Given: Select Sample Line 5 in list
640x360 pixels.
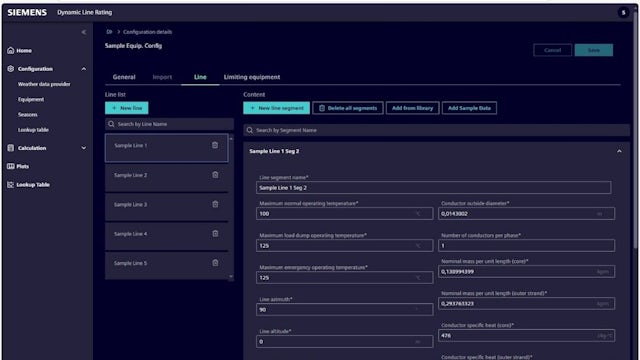Looking at the screenshot, I should coord(167,265).
